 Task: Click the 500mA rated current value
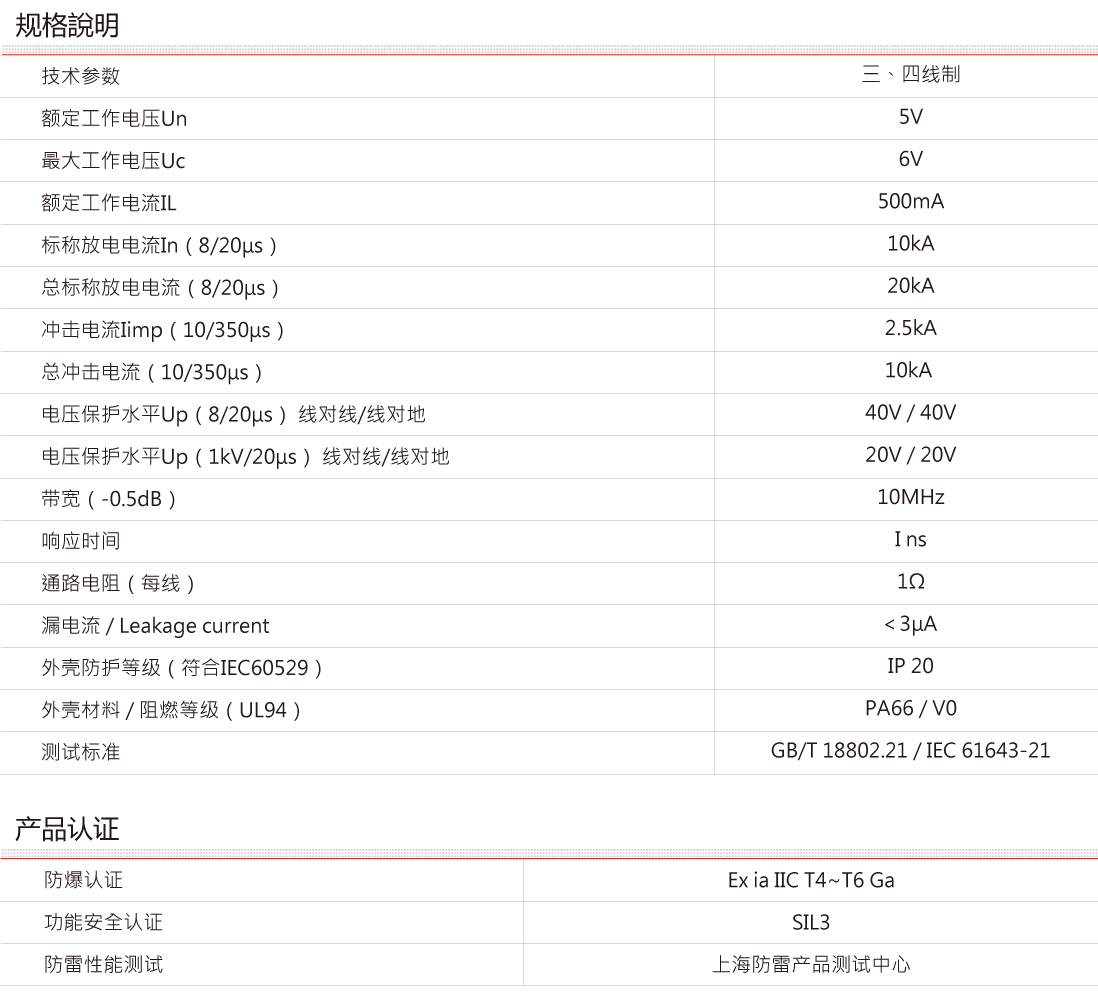pos(910,202)
